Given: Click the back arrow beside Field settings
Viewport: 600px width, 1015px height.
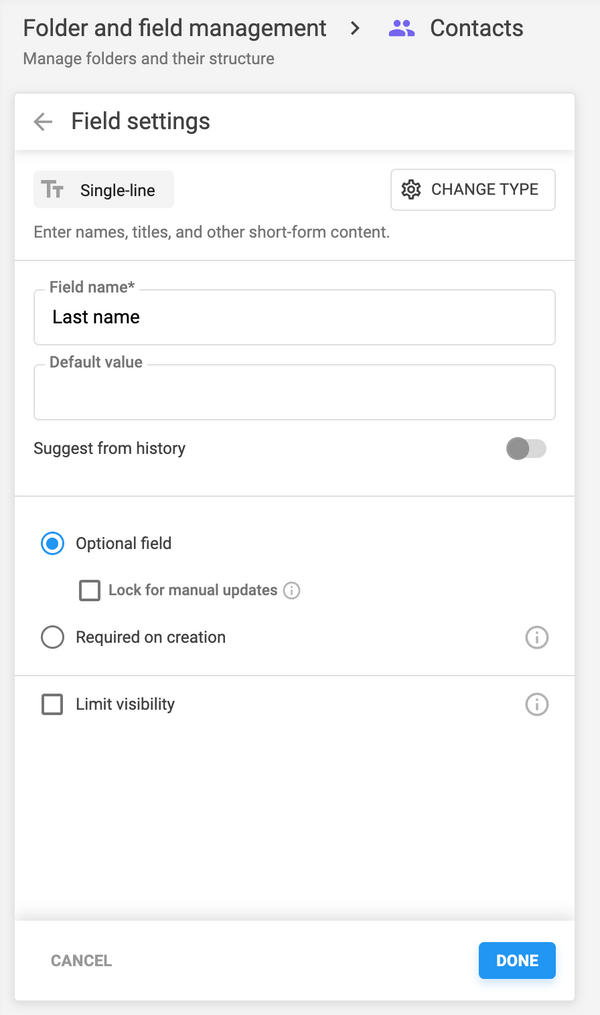Looking at the screenshot, I should pos(43,122).
